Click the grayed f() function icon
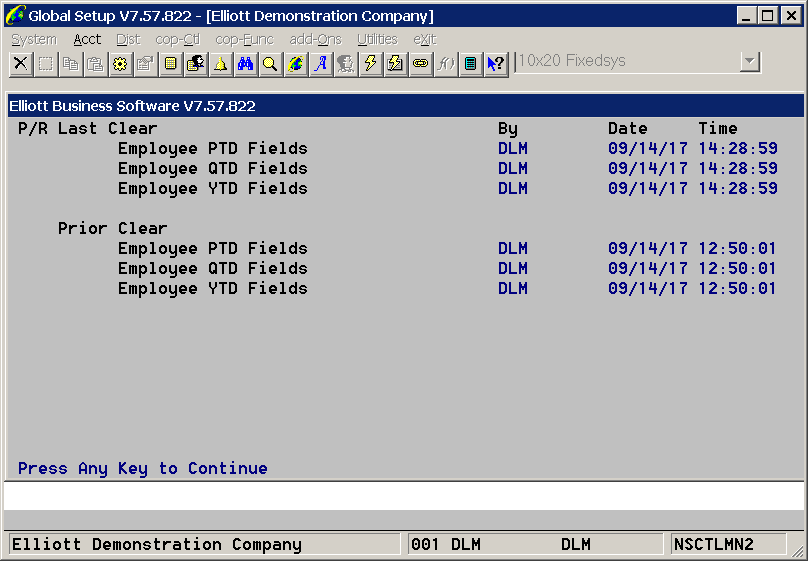 pos(445,64)
